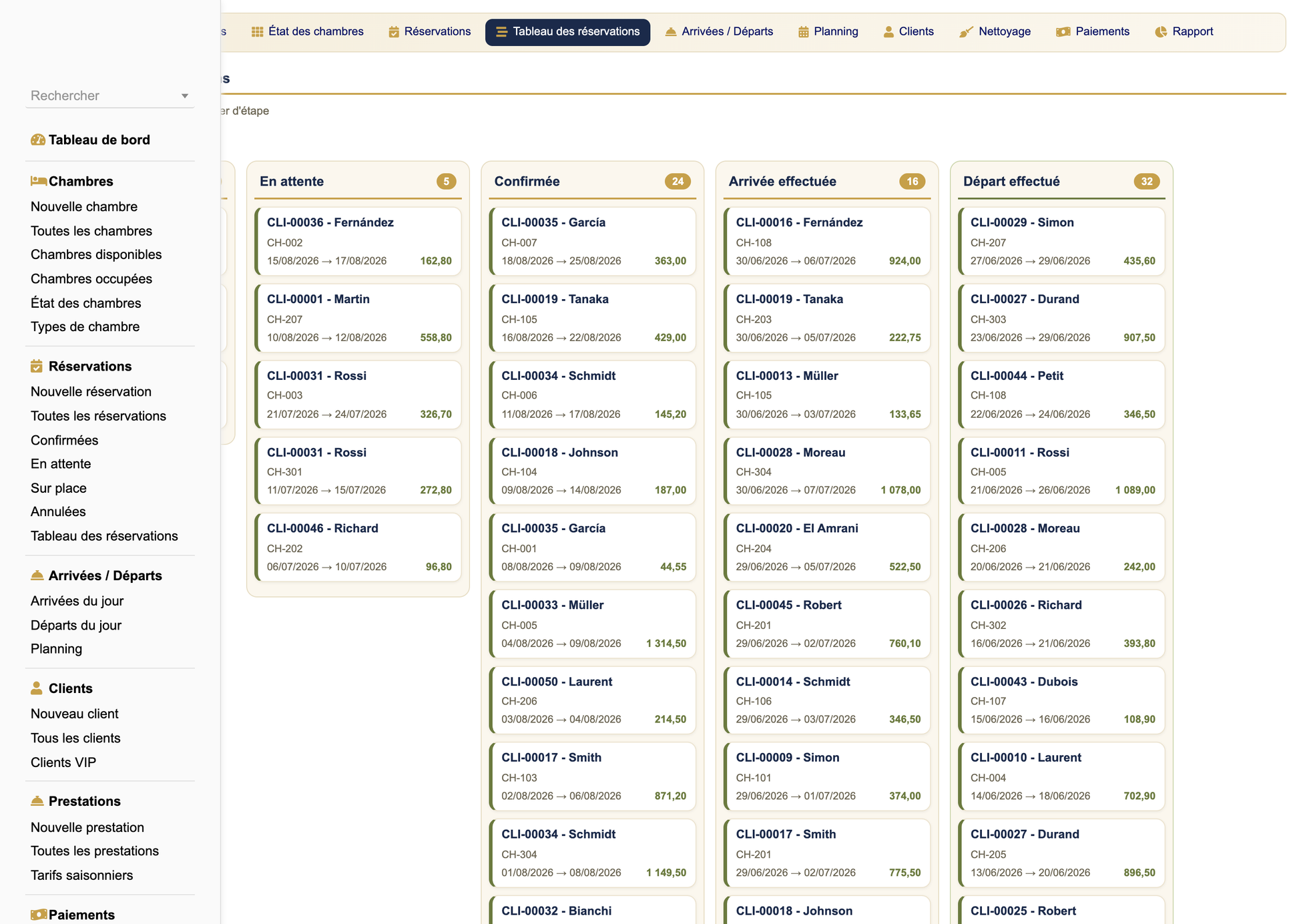Image resolution: width=1299 pixels, height=924 pixels.
Task: Open Toutes les réservations link
Action: [98, 415]
